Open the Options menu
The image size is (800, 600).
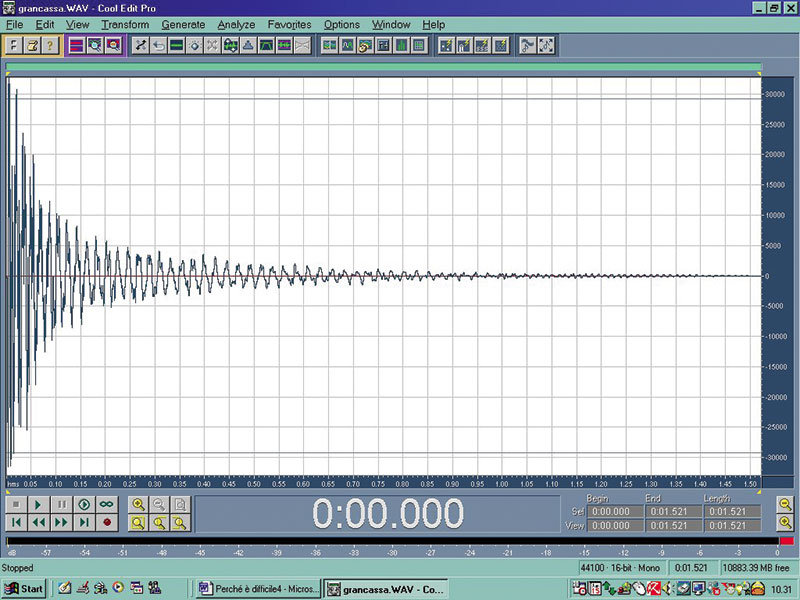point(342,24)
